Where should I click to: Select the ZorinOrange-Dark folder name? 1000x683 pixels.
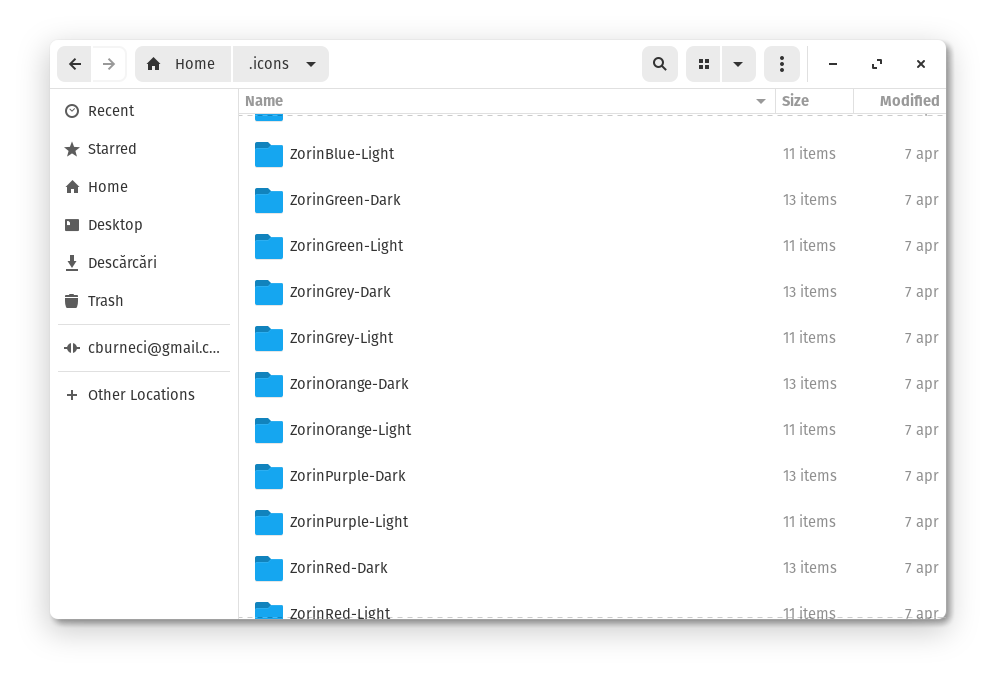(349, 384)
